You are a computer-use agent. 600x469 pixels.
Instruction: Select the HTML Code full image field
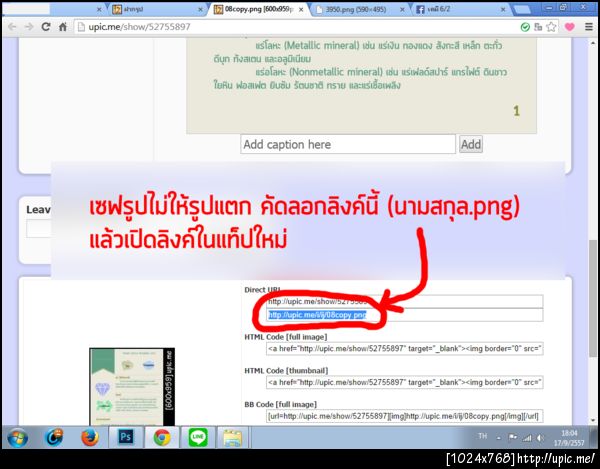tap(404, 348)
